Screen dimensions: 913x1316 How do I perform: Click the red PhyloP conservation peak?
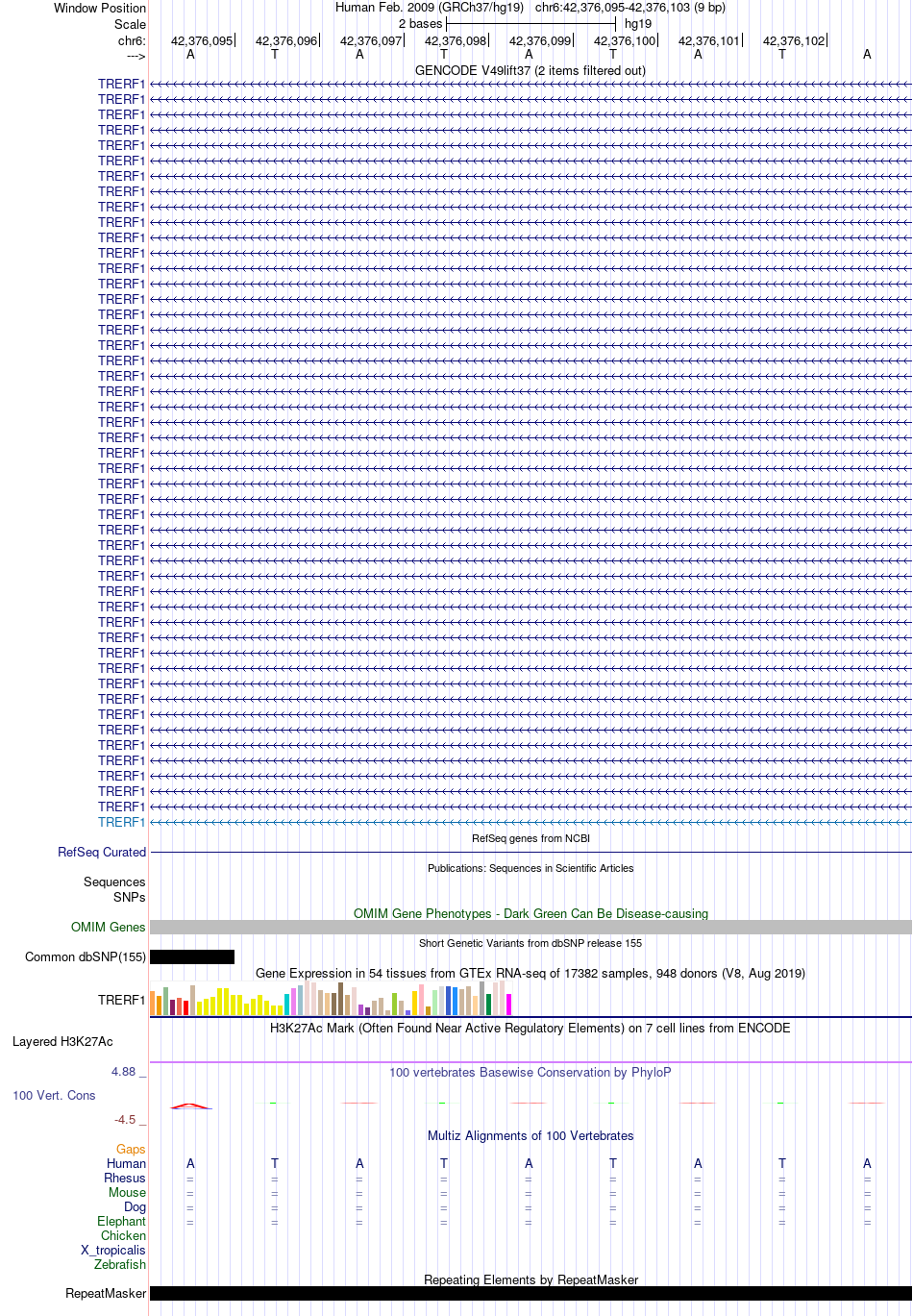pyautogui.click(x=190, y=1105)
